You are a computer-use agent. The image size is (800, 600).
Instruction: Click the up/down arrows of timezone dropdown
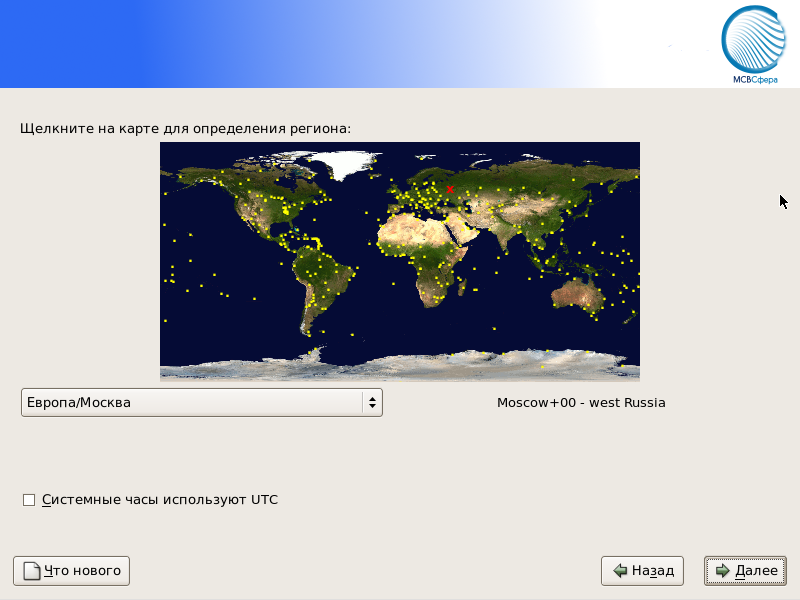point(372,403)
